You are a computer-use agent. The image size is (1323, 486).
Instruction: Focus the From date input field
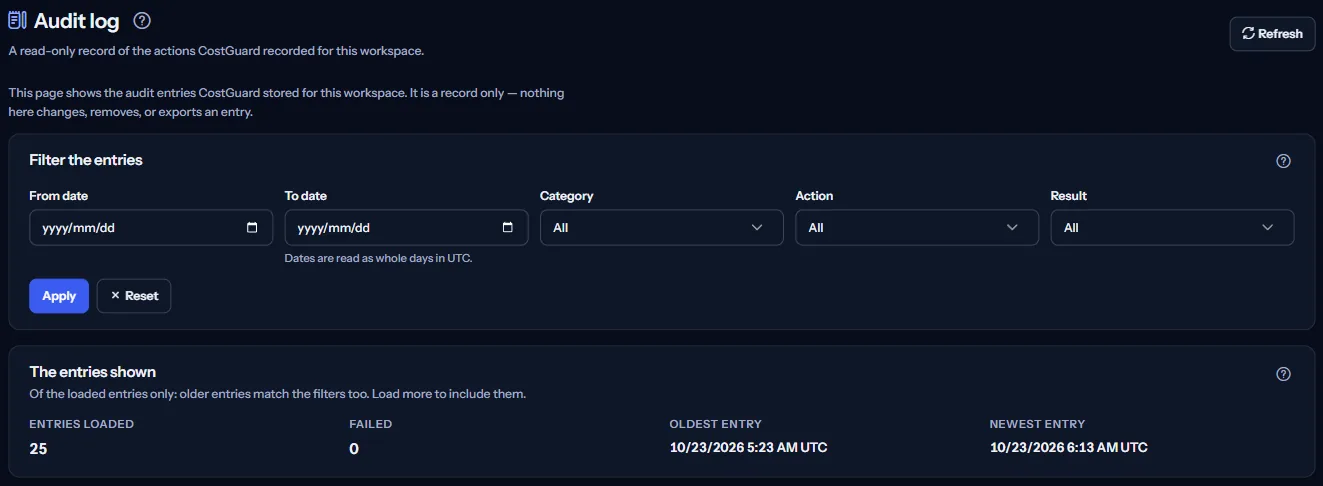pyautogui.click(x=151, y=227)
